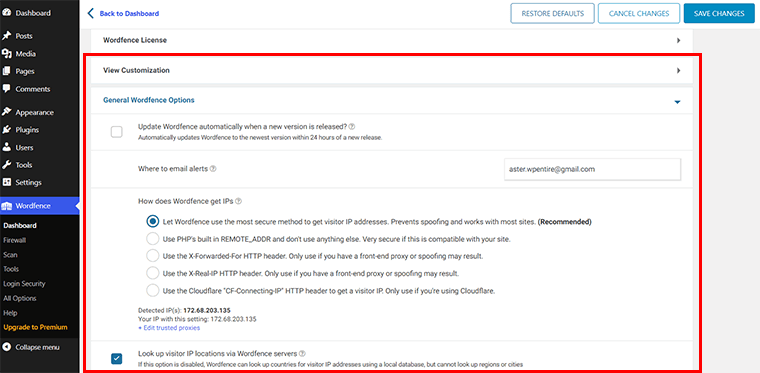This screenshot has width=760, height=373.
Task: Expand the Wordfence License section arrow
Action: 678,41
